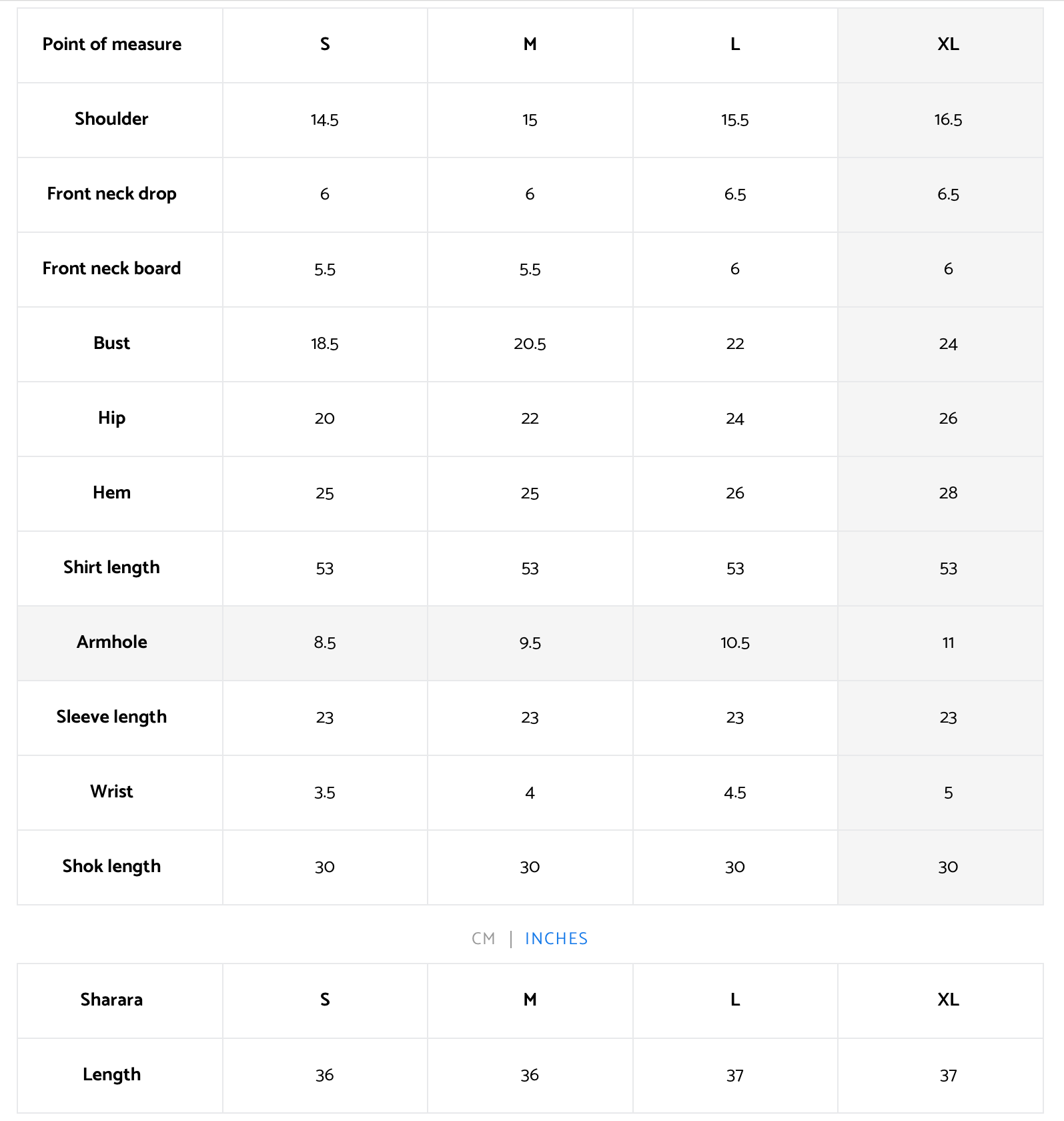Select the L size column header
Image resolution: width=1064 pixels, height=1121 pixels.
click(734, 45)
